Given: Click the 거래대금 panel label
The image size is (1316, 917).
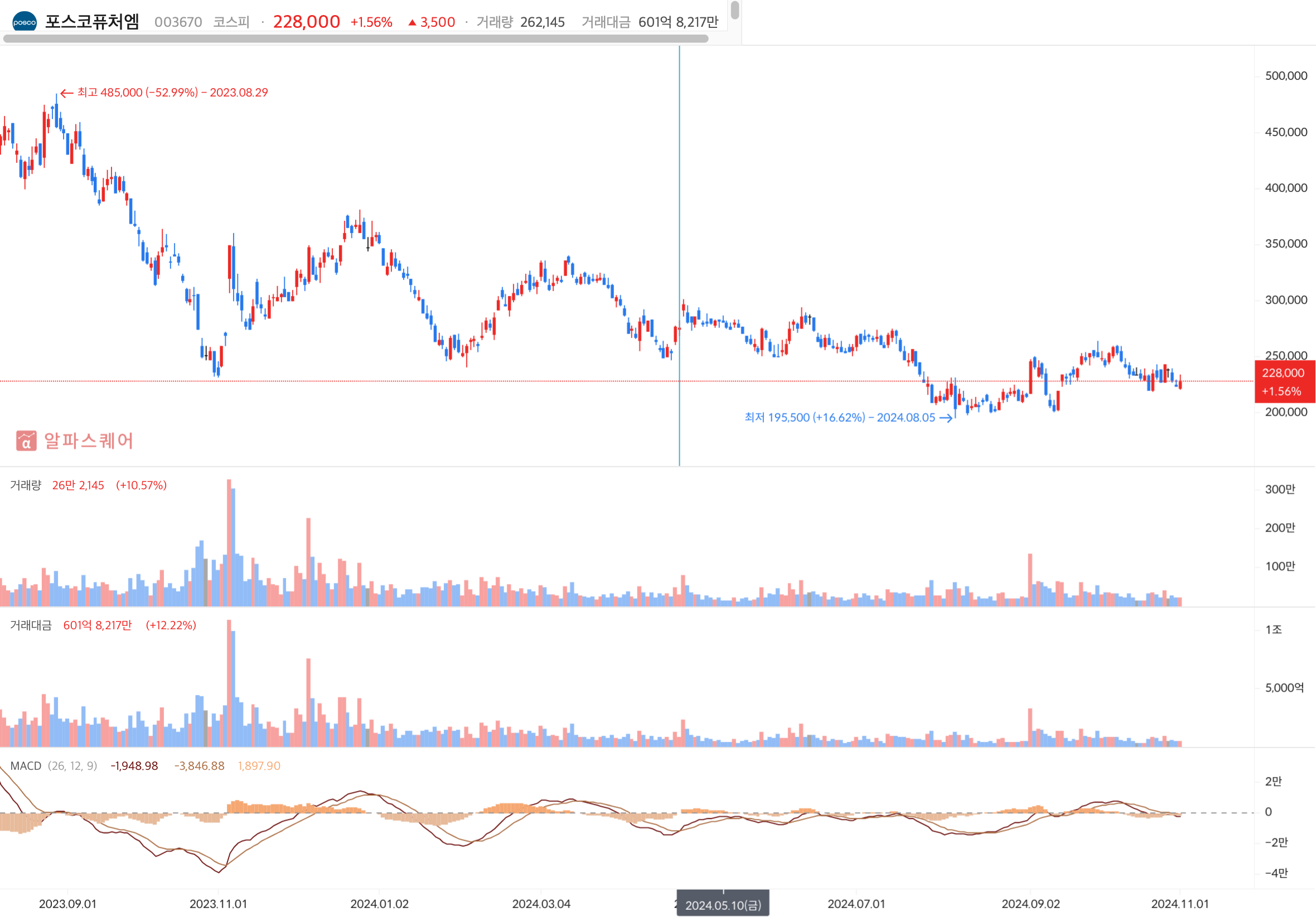Looking at the screenshot, I should [x=31, y=625].
